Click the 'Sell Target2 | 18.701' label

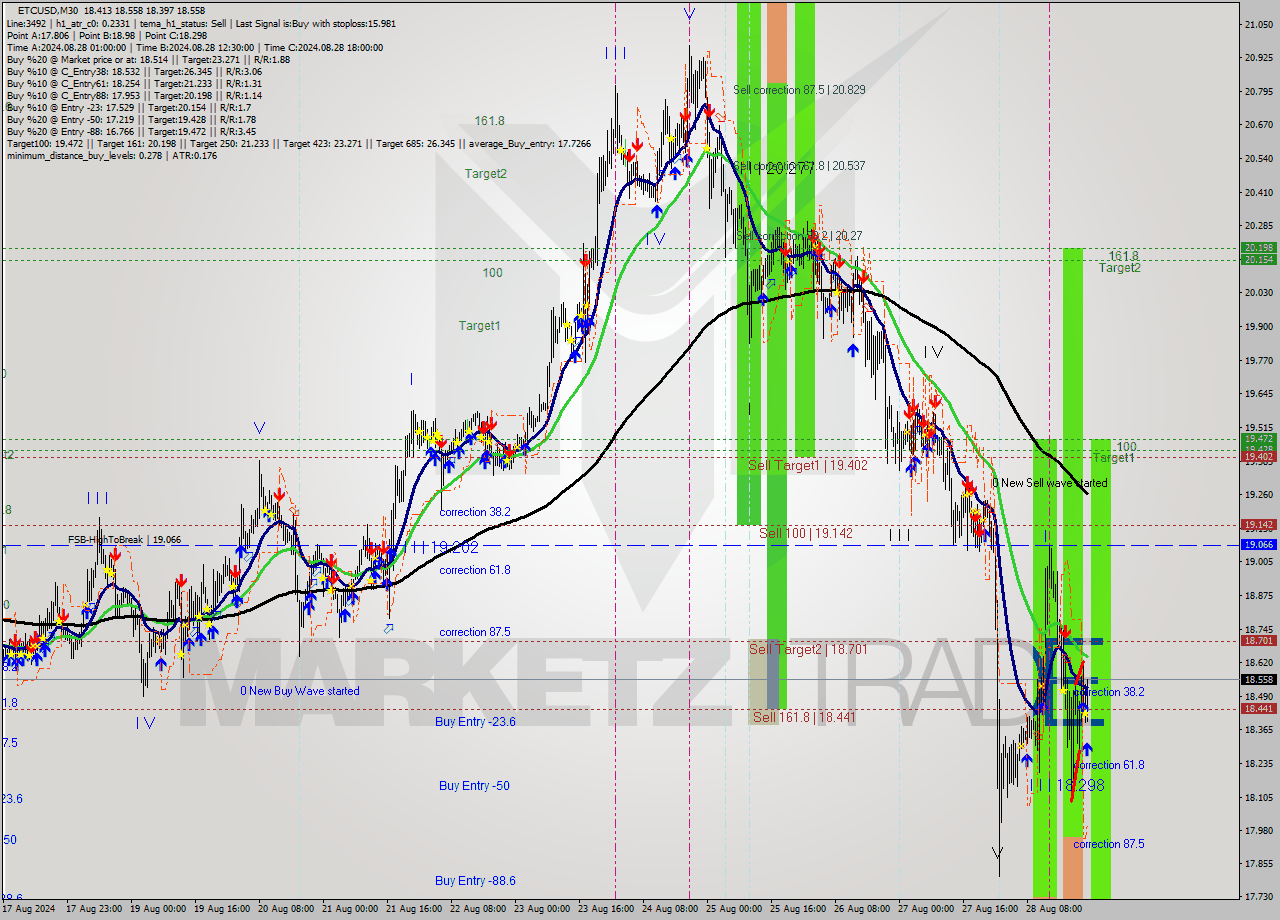808,649
